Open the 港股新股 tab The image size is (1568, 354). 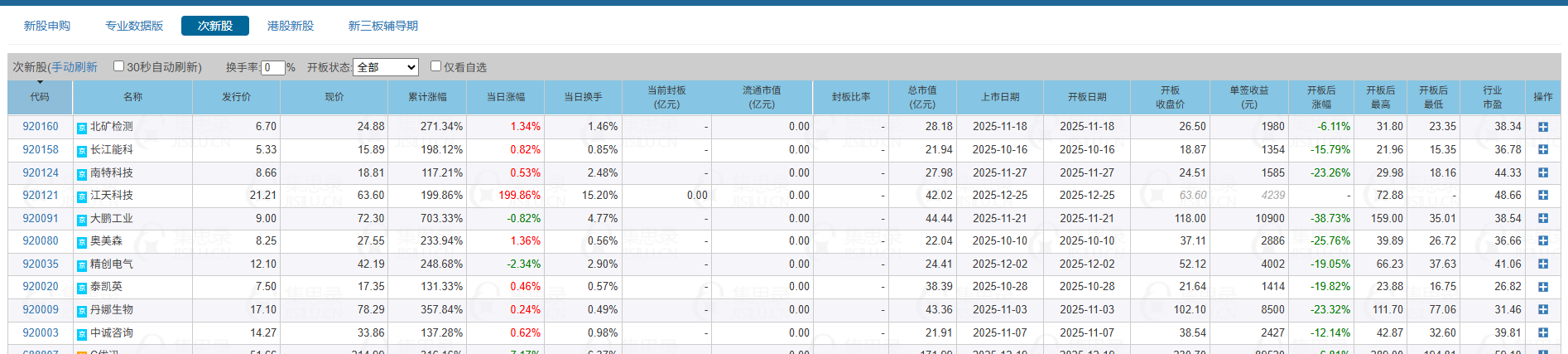coord(291,26)
